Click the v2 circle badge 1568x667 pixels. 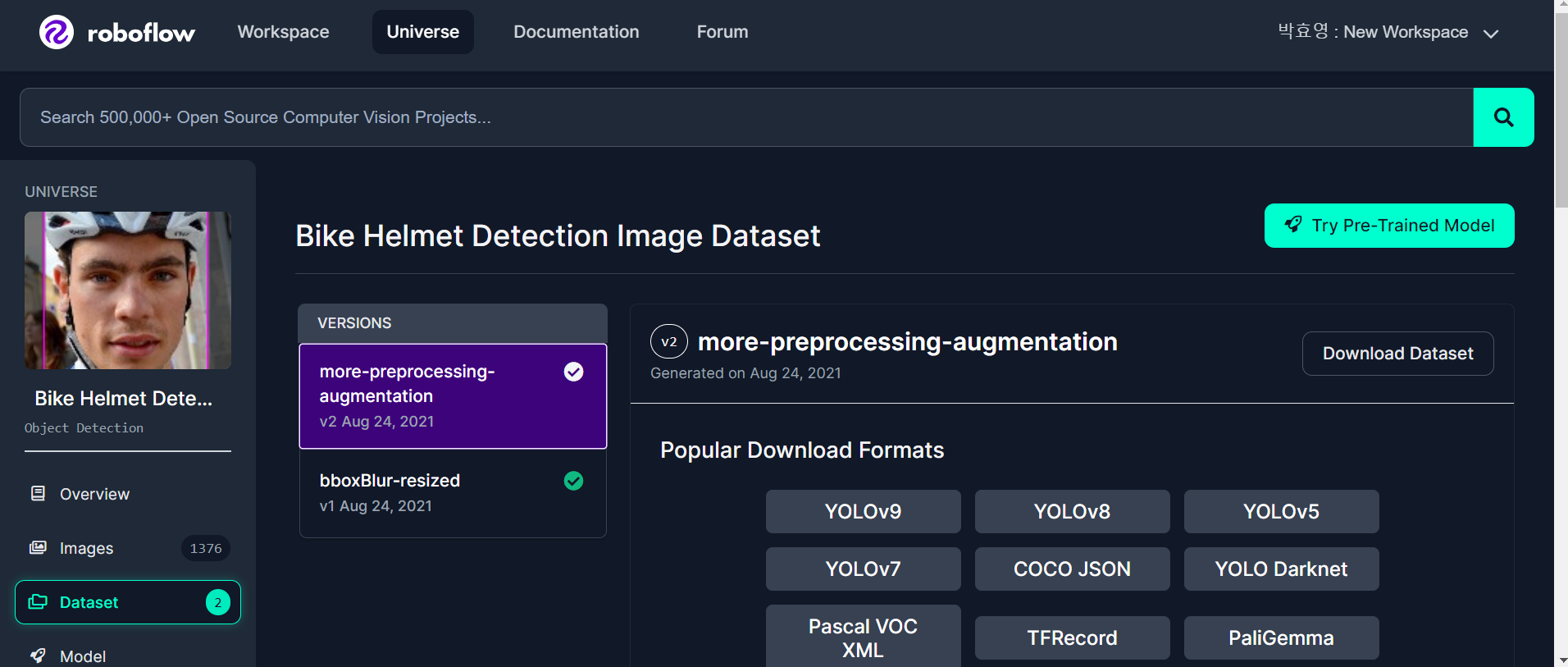[x=669, y=341]
